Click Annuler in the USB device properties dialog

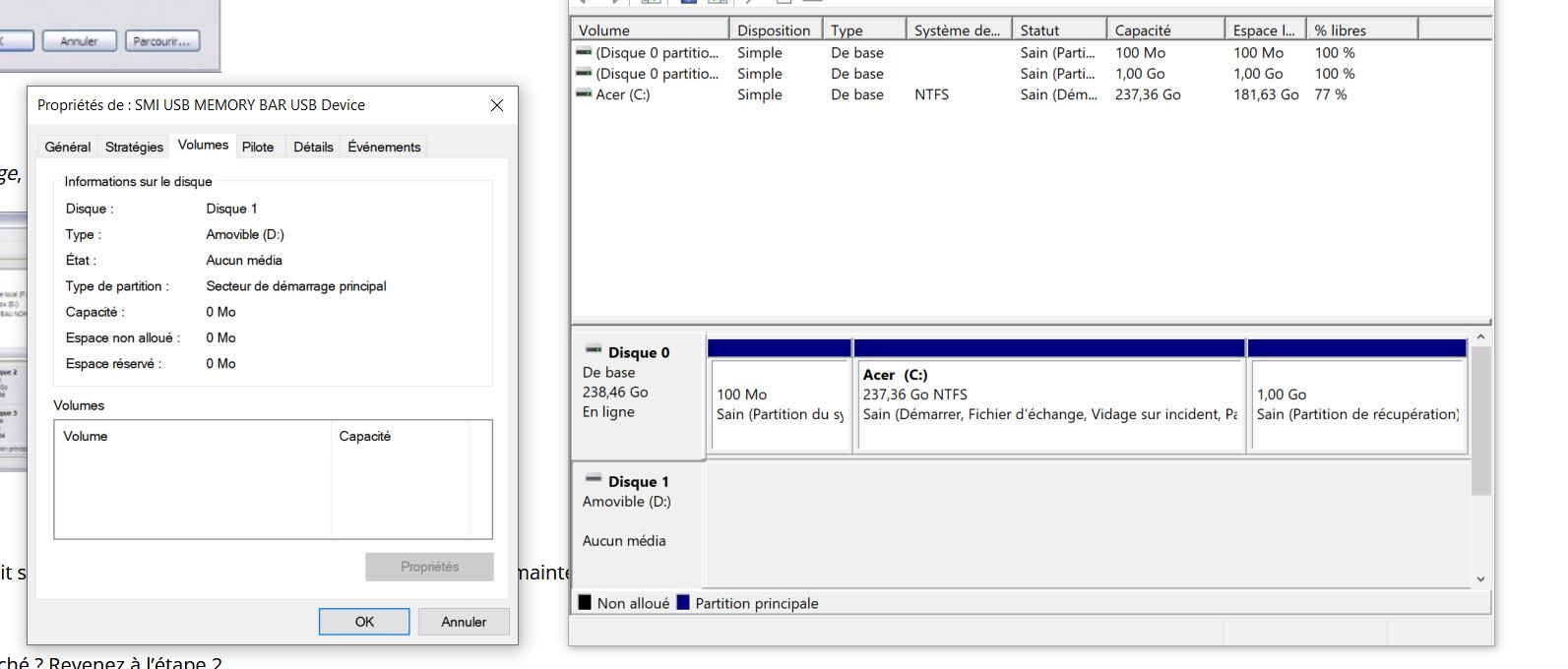click(x=464, y=622)
